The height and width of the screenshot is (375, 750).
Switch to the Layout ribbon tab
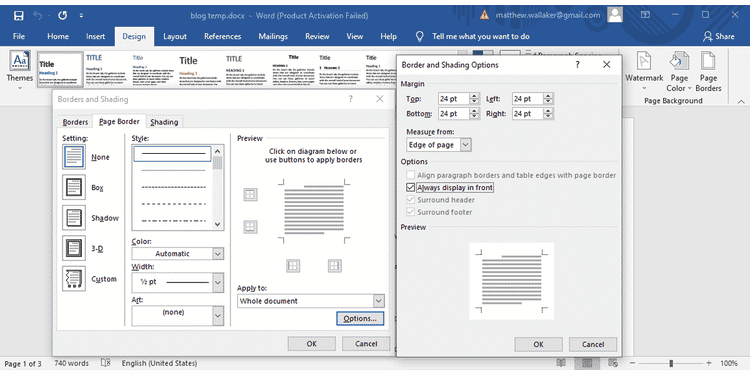coord(175,36)
